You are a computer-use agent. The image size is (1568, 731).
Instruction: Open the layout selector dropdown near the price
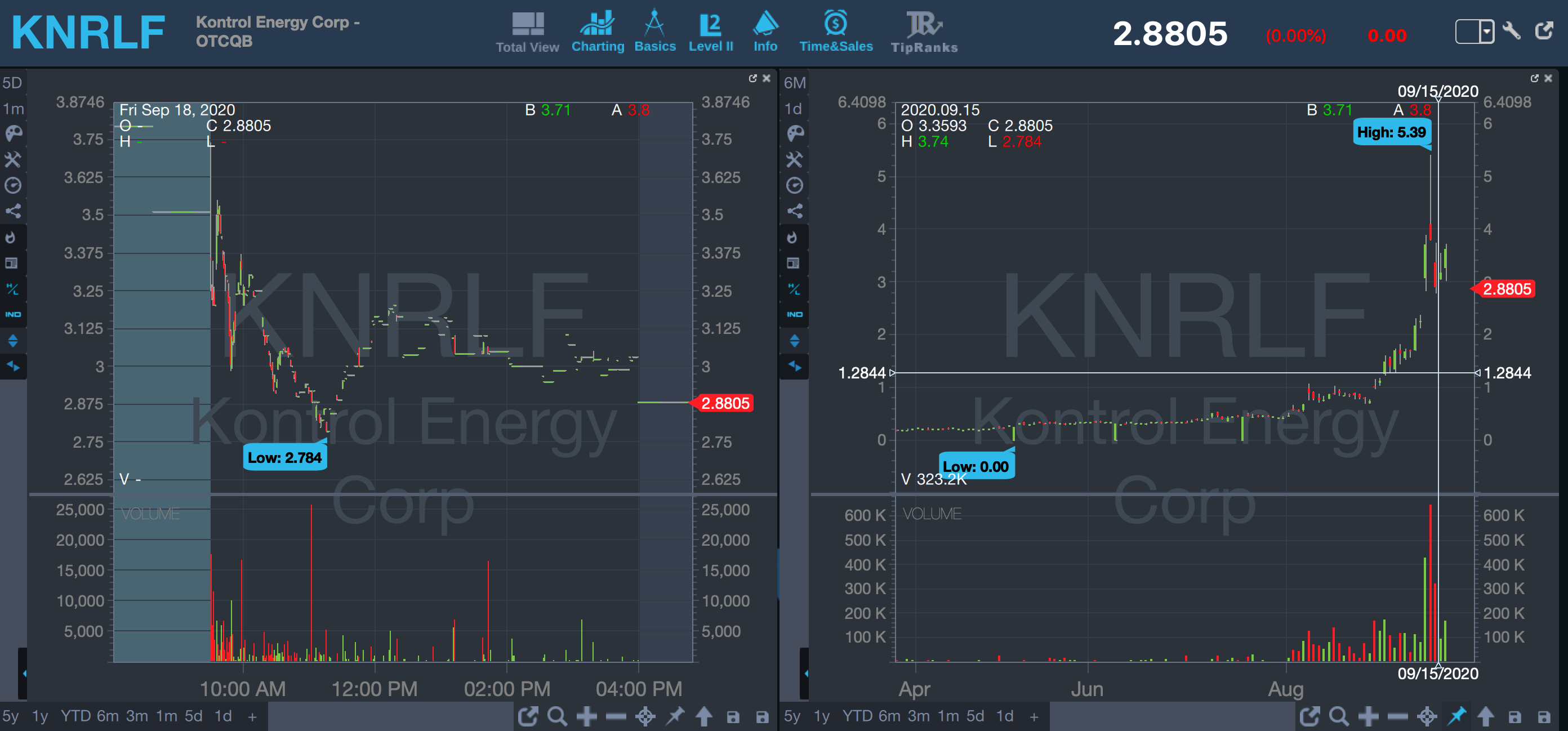click(1486, 32)
